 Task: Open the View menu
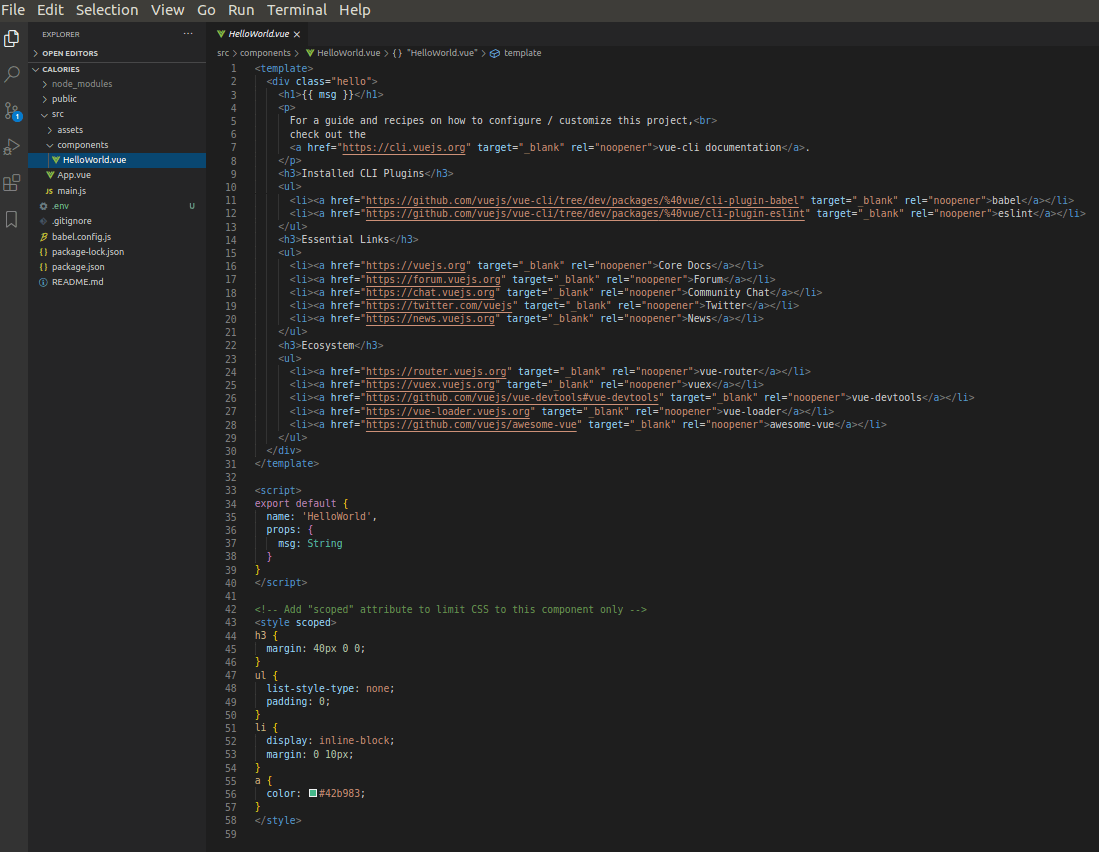[168, 10]
